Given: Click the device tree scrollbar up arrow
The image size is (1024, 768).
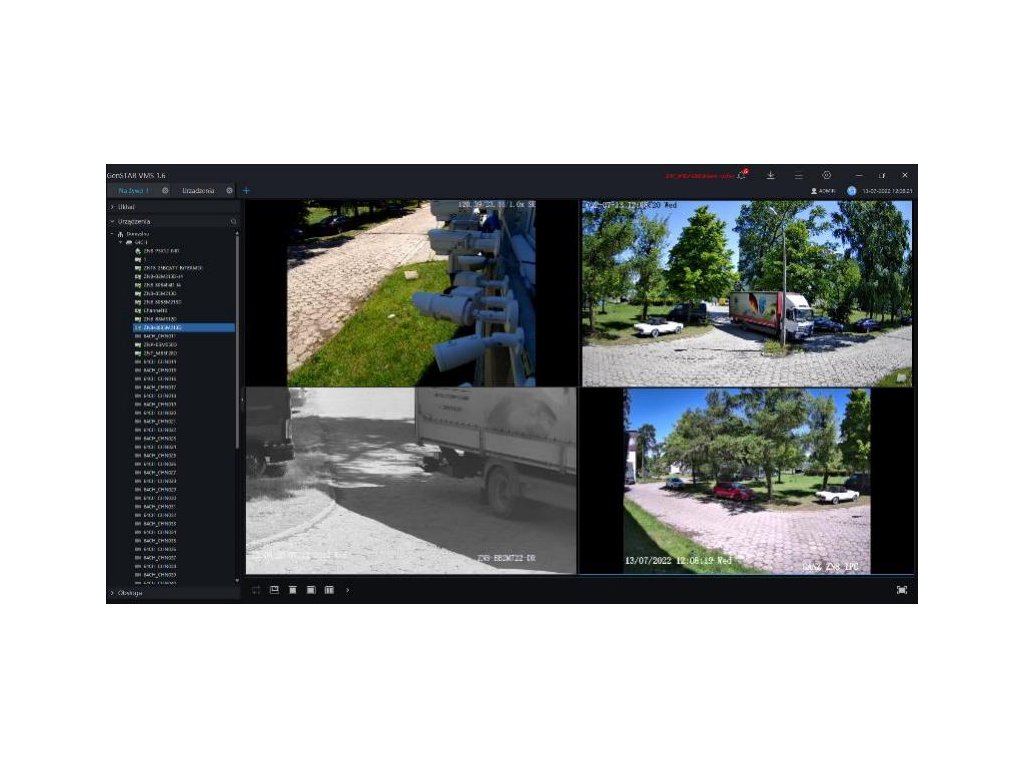Looking at the screenshot, I should click(237, 233).
